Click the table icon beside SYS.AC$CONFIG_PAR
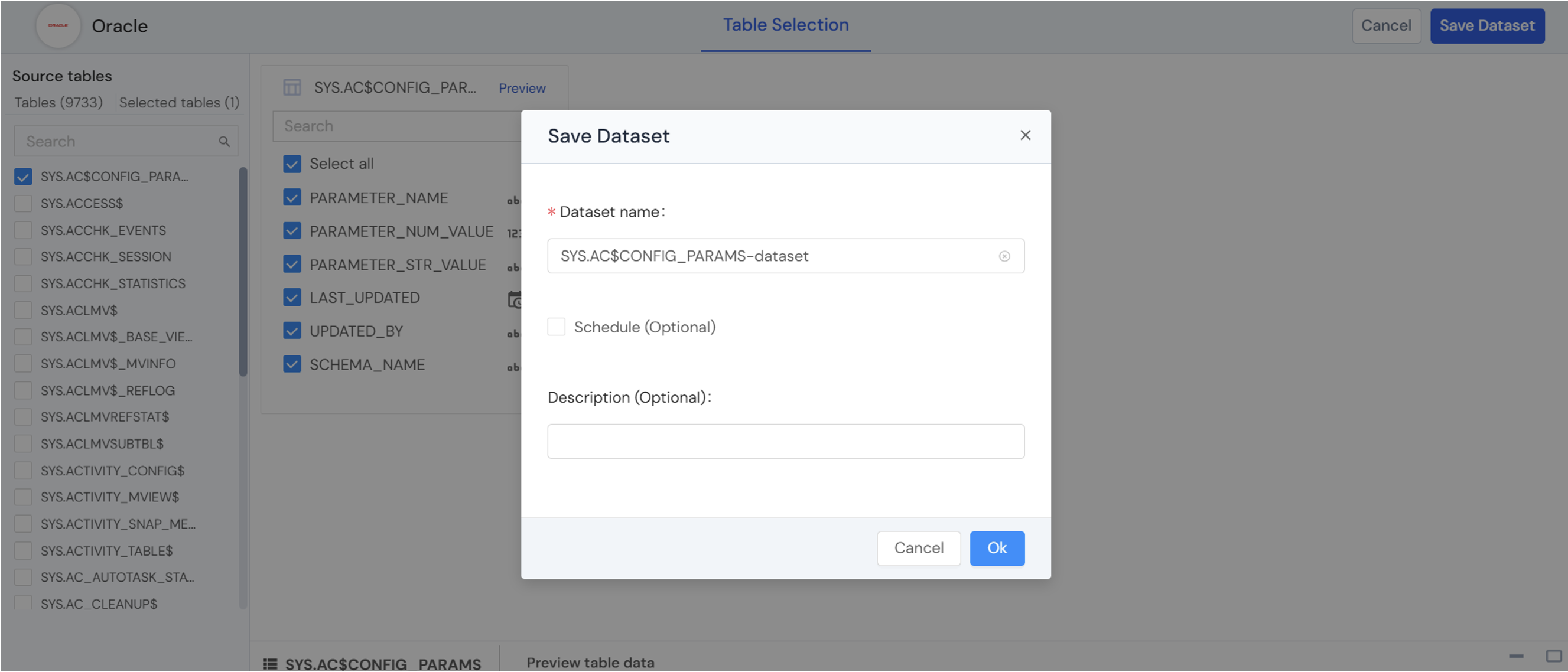This screenshot has height=672, width=1568. 292,87
